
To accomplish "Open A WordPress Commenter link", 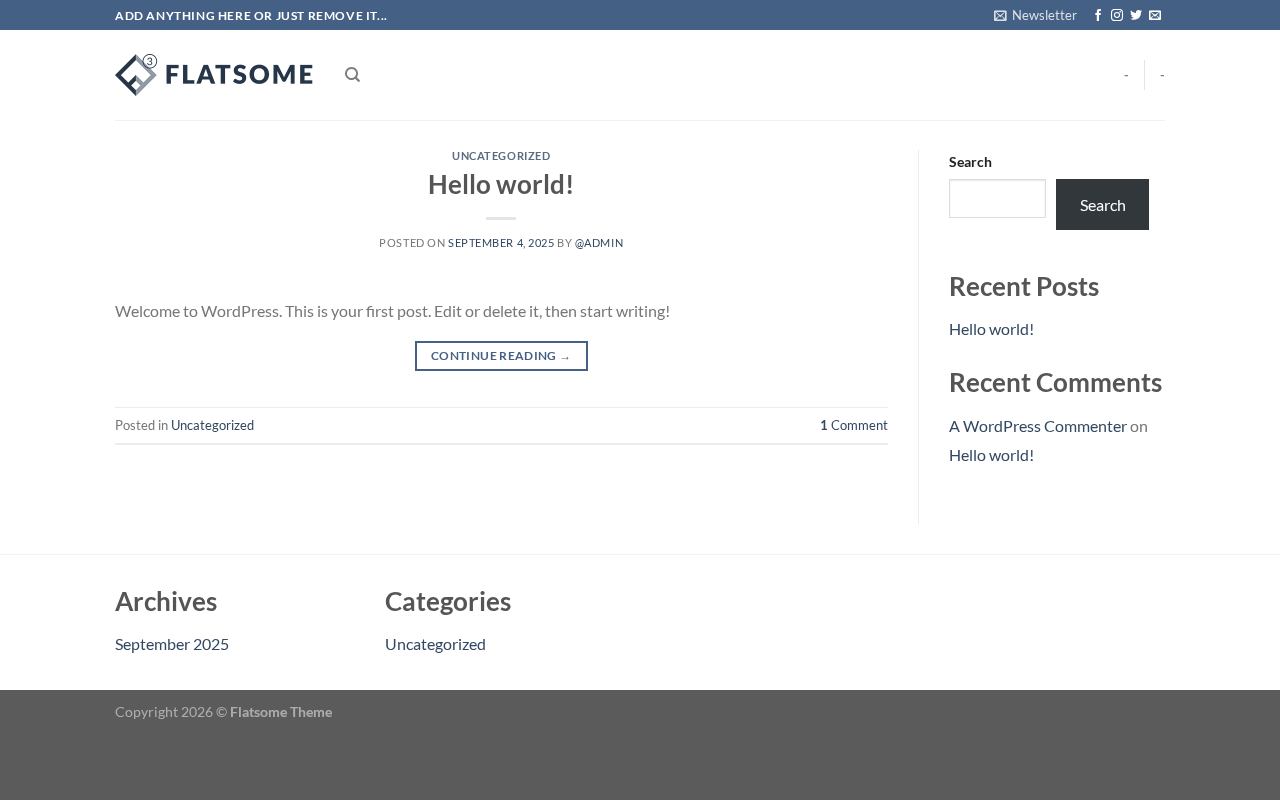I will [x=1038, y=426].
